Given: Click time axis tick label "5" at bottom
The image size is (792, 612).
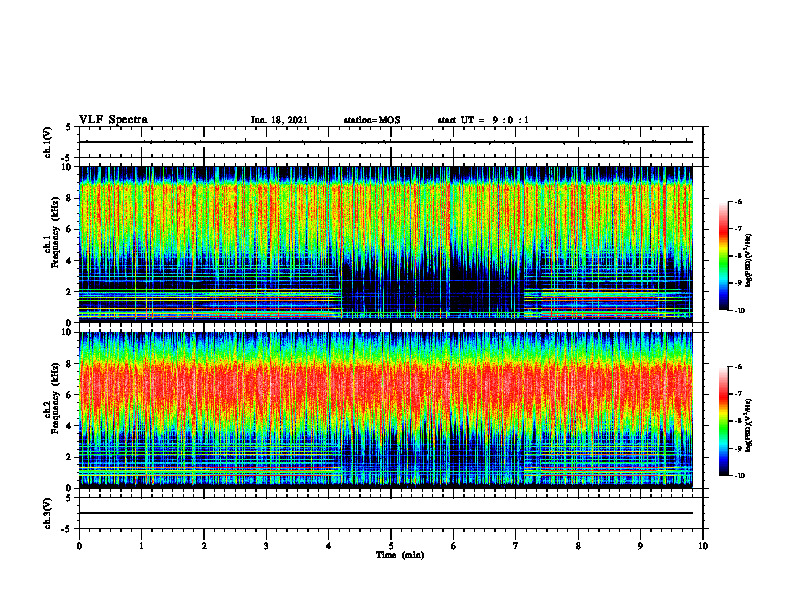Looking at the screenshot, I should [391, 546].
